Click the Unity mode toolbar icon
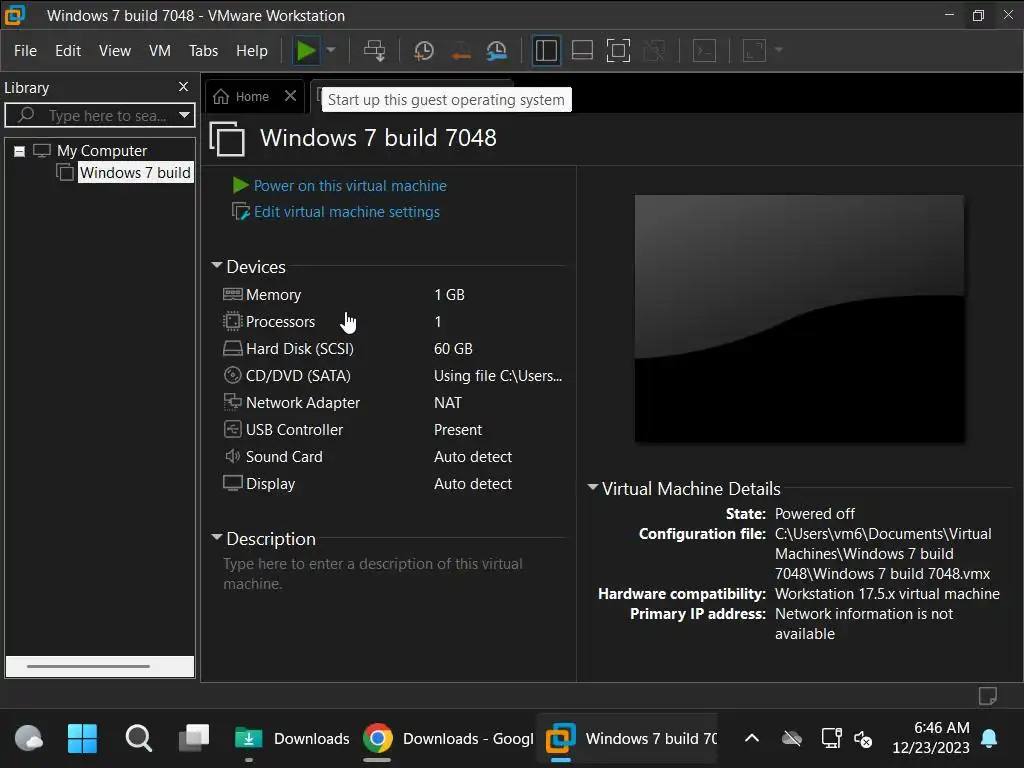Viewport: 1024px width, 768px height. pos(654,50)
